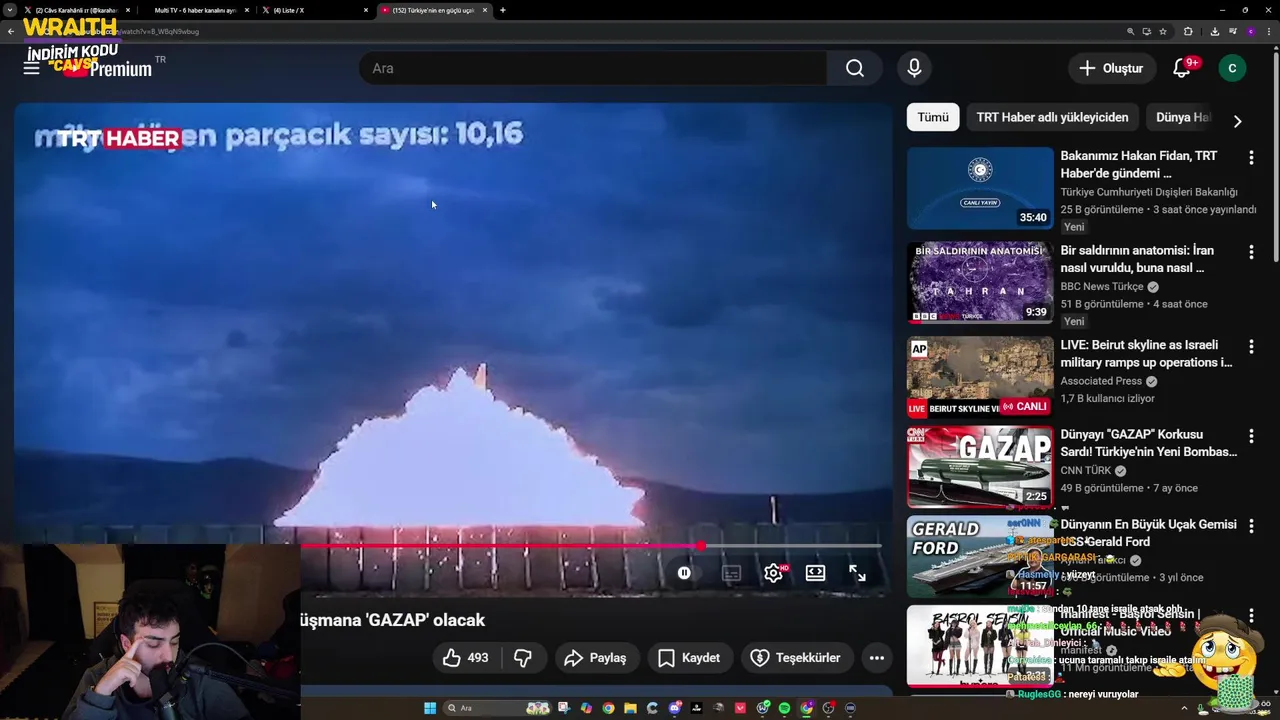This screenshot has width=1280, height=720.
Task: Click the search magnifier button
Action: click(854, 68)
